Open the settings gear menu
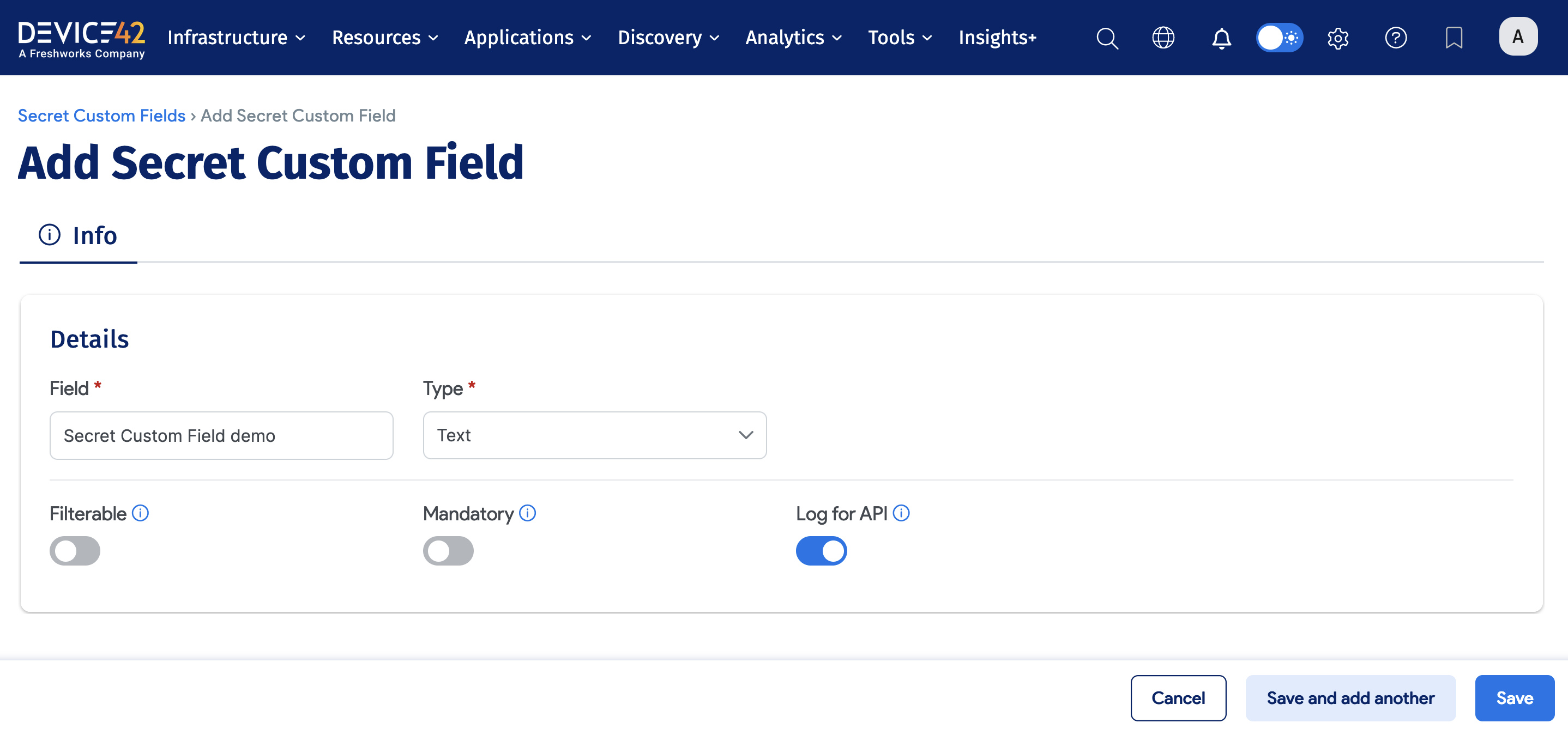The width and height of the screenshot is (1568, 729). click(1337, 38)
